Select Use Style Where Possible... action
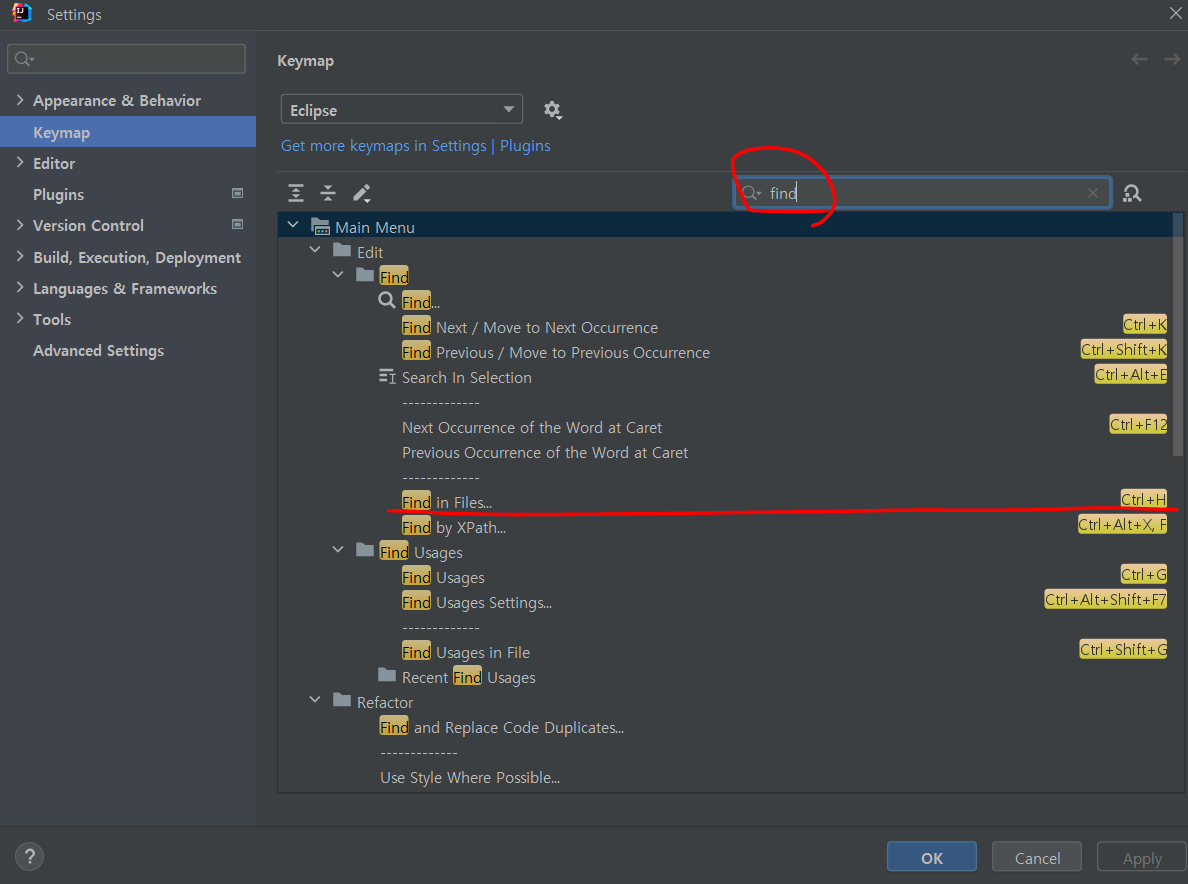The height and width of the screenshot is (884, 1188). pos(470,777)
